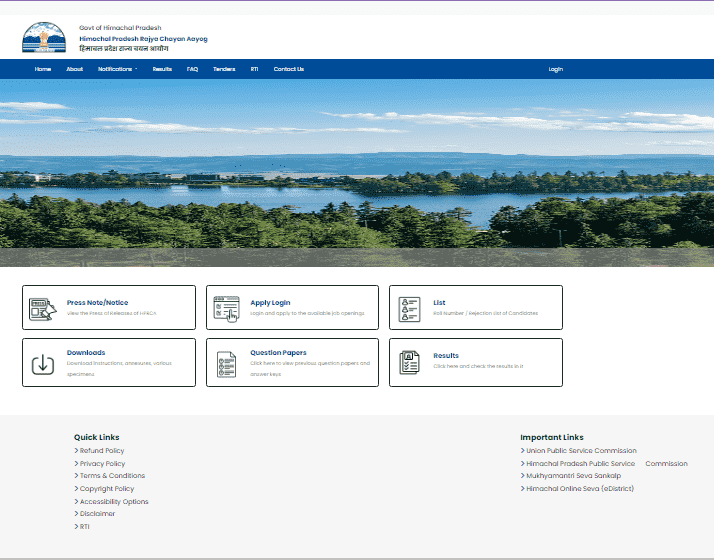Click the lake banner image
The height and width of the screenshot is (560, 714).
coord(357,172)
